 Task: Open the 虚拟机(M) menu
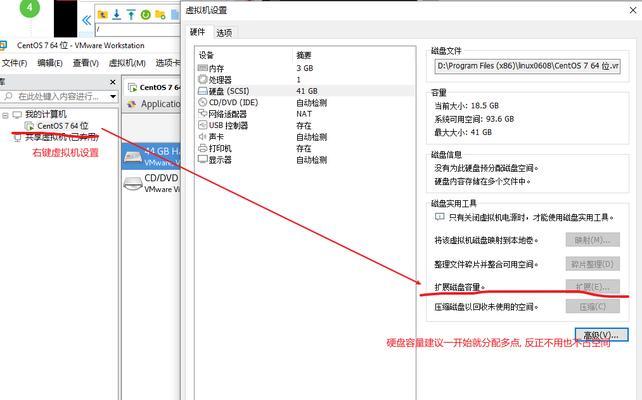[127, 63]
